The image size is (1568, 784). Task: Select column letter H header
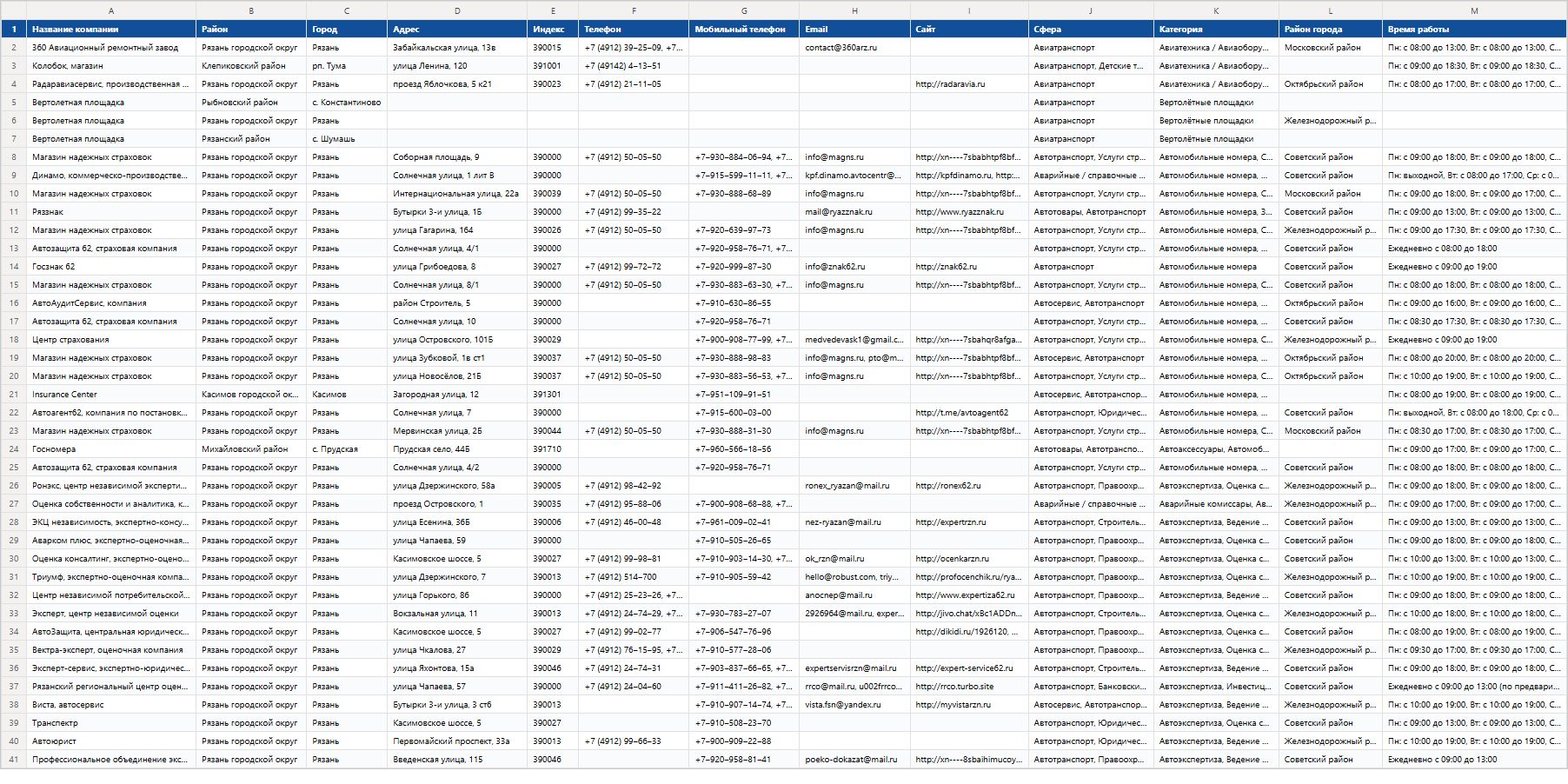(x=854, y=10)
